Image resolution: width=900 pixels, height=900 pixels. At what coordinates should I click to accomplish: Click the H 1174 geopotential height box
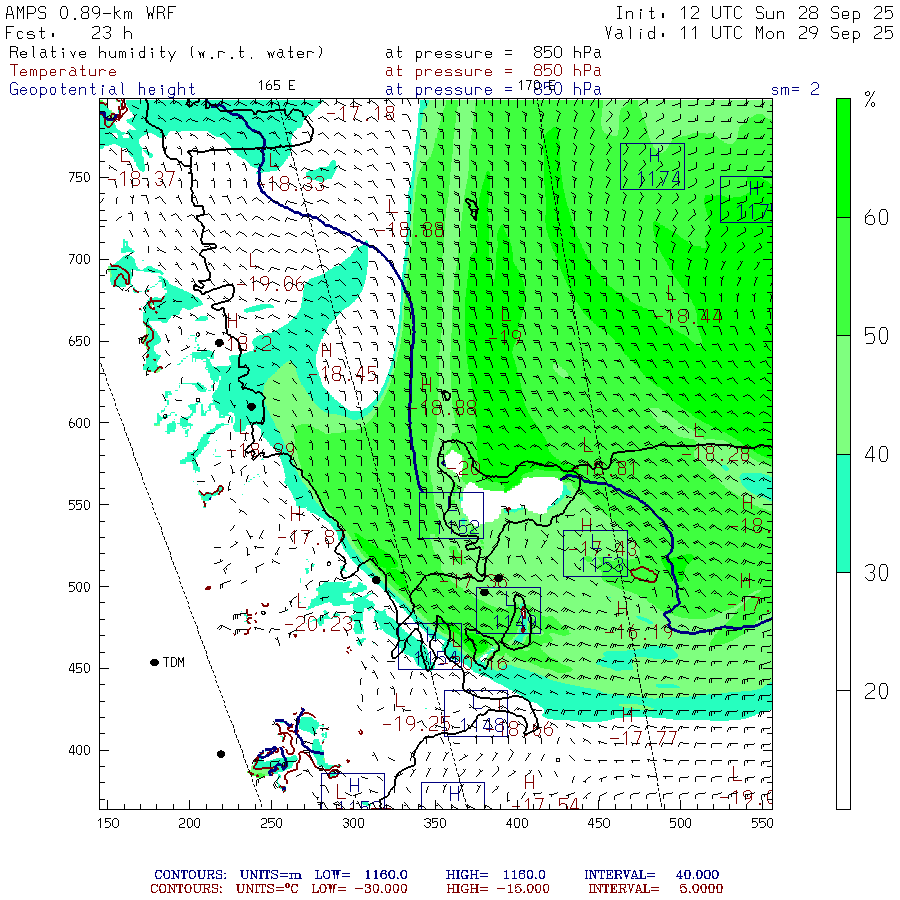click(652, 166)
